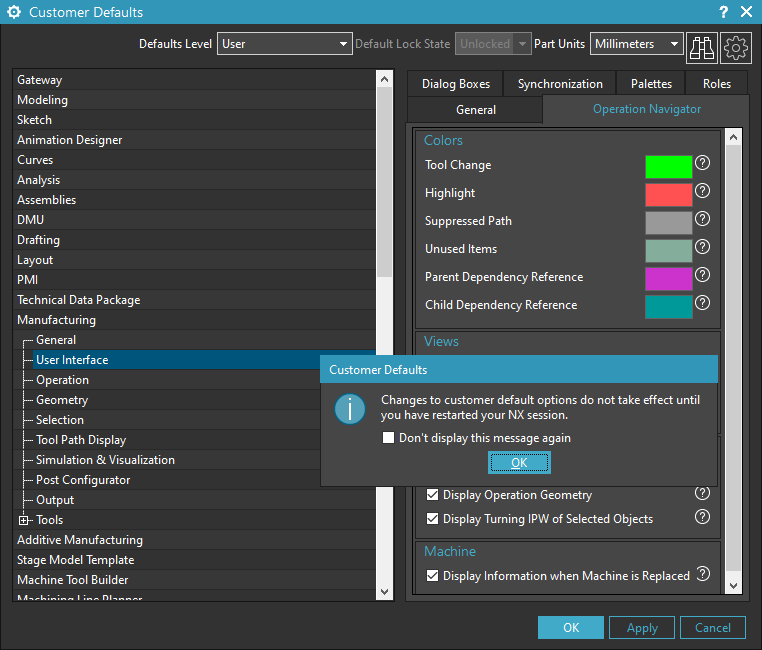Click category list scroll up arrow

coord(384,79)
